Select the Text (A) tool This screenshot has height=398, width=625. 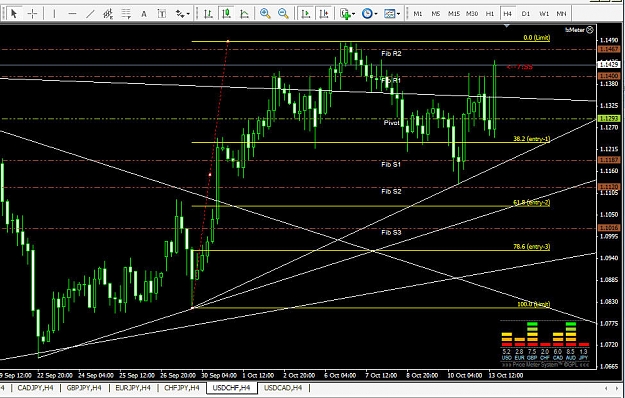point(144,14)
